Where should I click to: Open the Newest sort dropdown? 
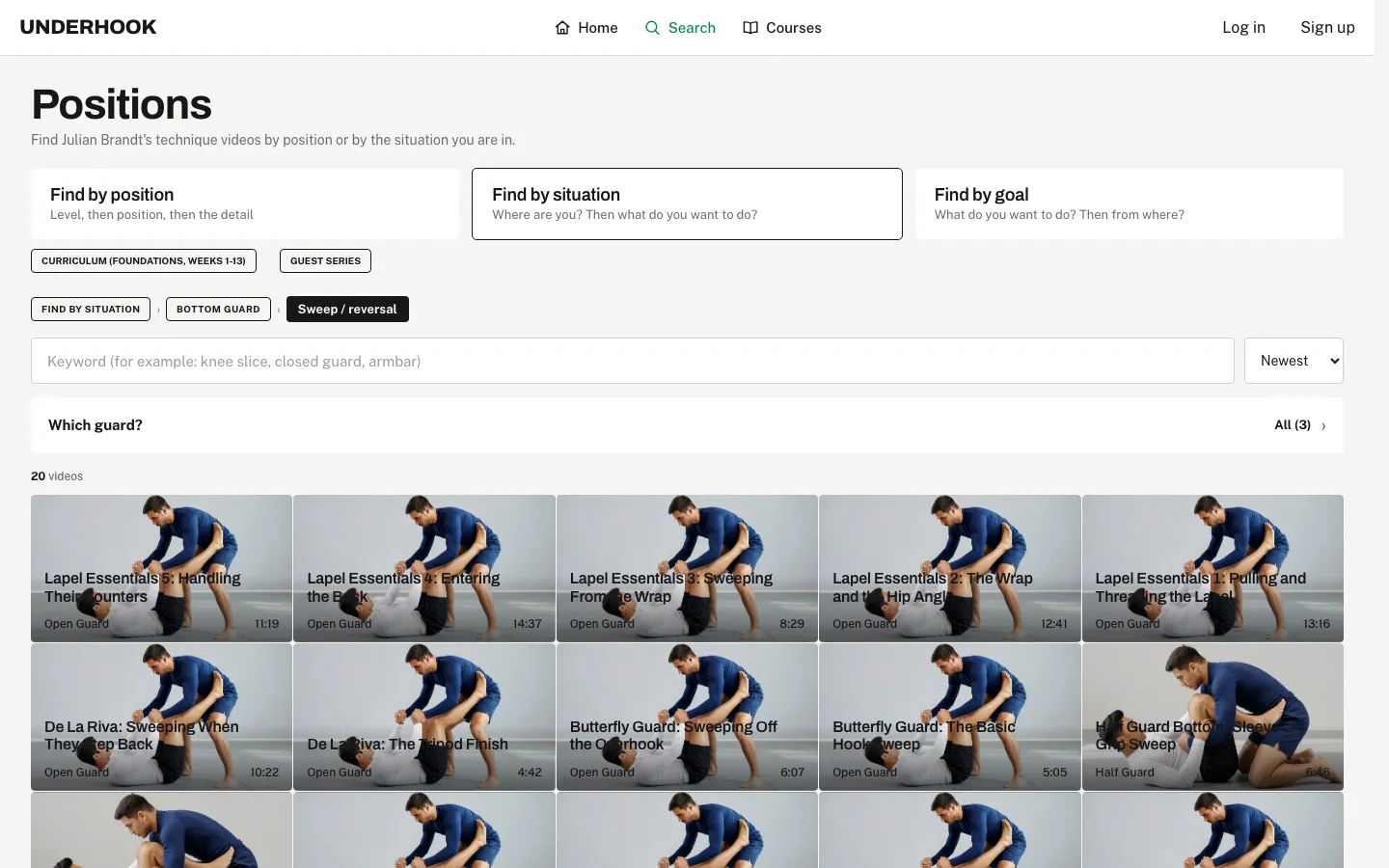coord(1294,361)
